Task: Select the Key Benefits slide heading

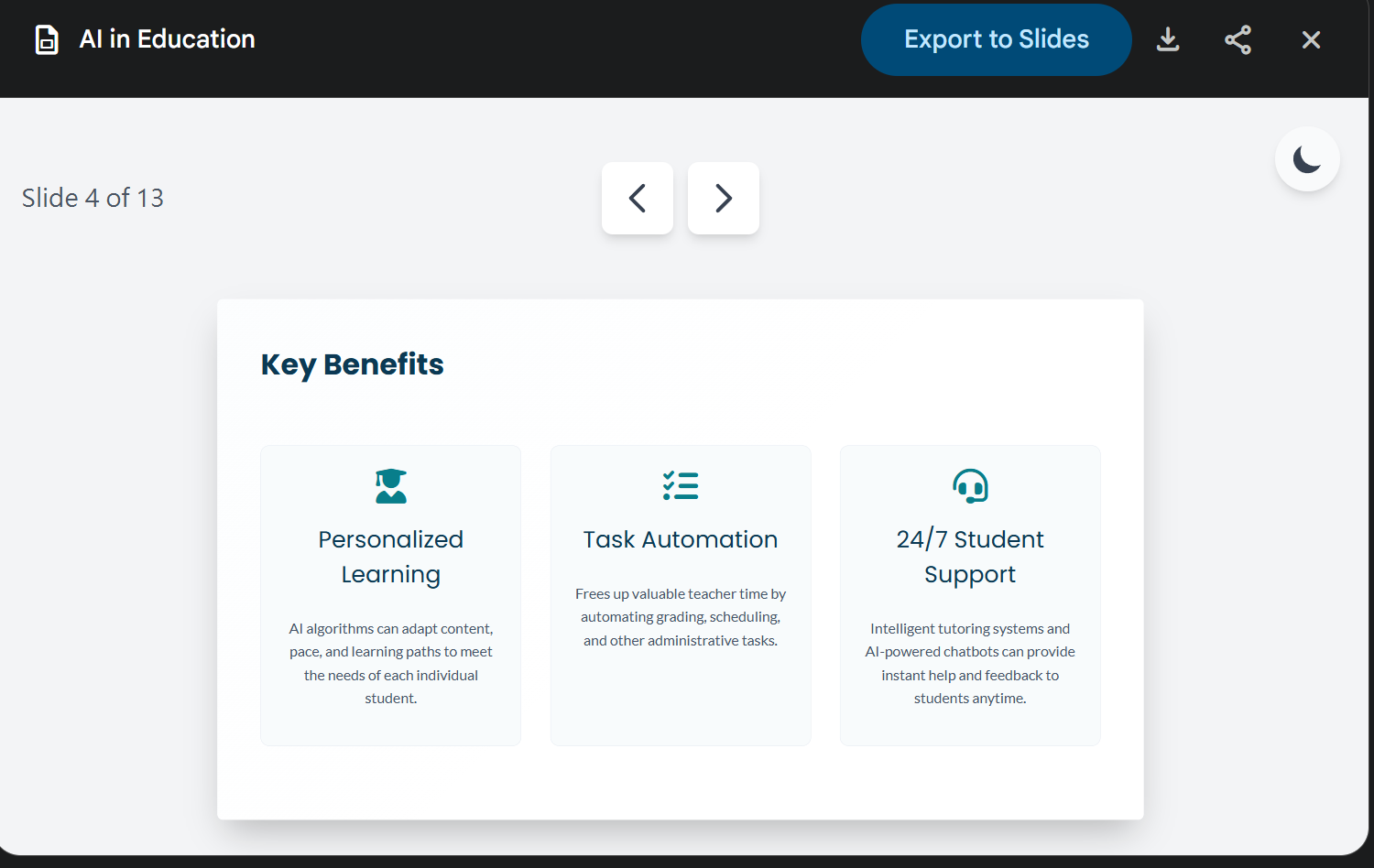Action: [x=353, y=364]
